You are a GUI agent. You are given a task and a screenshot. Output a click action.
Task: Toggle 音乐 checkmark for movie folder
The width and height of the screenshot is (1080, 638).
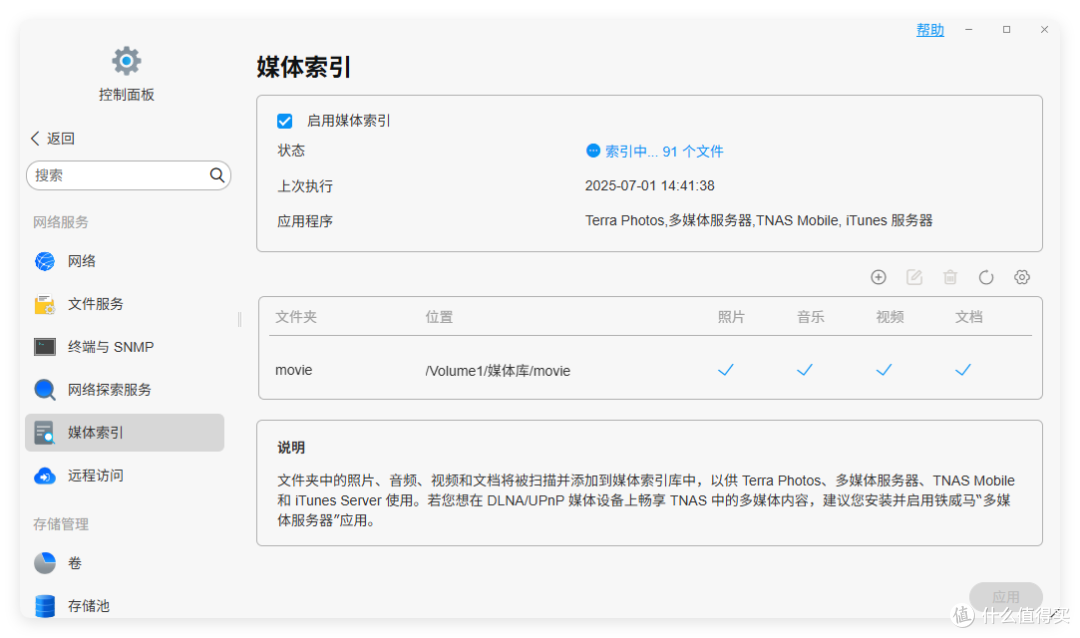pyautogui.click(x=804, y=370)
